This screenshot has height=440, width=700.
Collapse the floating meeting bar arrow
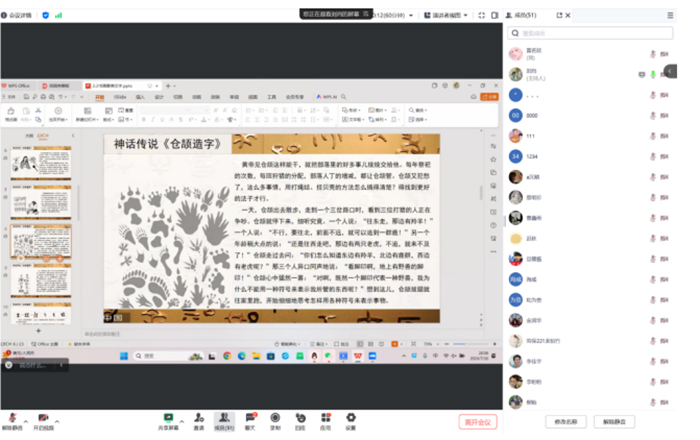tap(62, 365)
